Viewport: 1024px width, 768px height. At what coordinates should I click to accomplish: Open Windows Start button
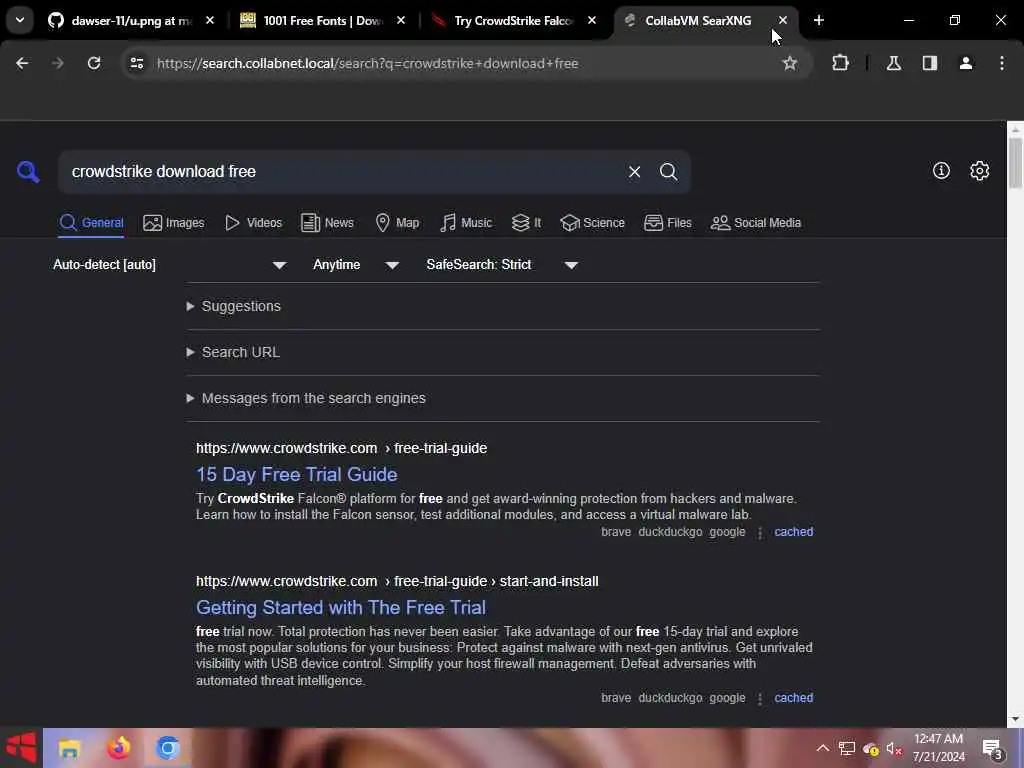[21, 748]
